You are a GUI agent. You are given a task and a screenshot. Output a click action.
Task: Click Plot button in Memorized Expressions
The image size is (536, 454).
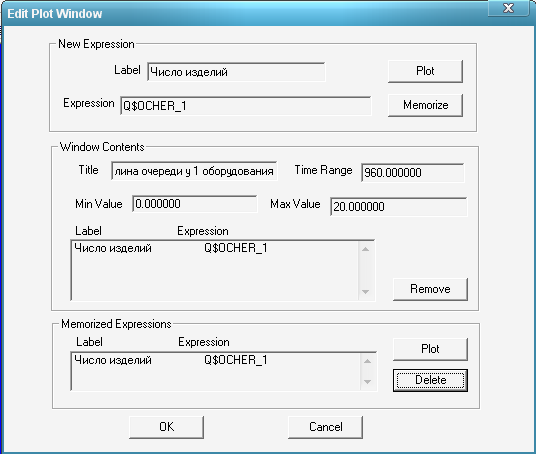(430, 349)
